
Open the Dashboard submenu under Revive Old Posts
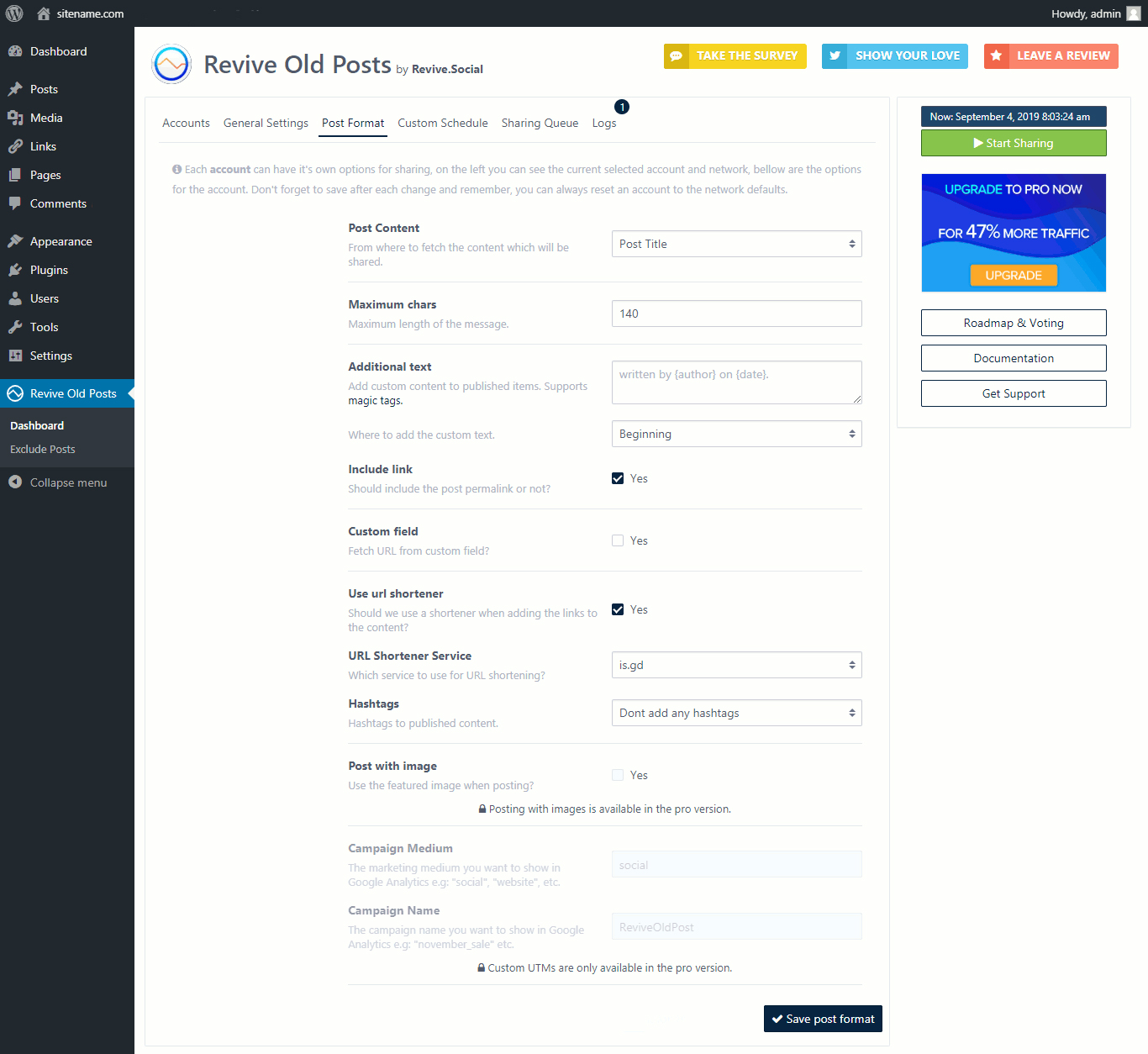[x=37, y=426]
